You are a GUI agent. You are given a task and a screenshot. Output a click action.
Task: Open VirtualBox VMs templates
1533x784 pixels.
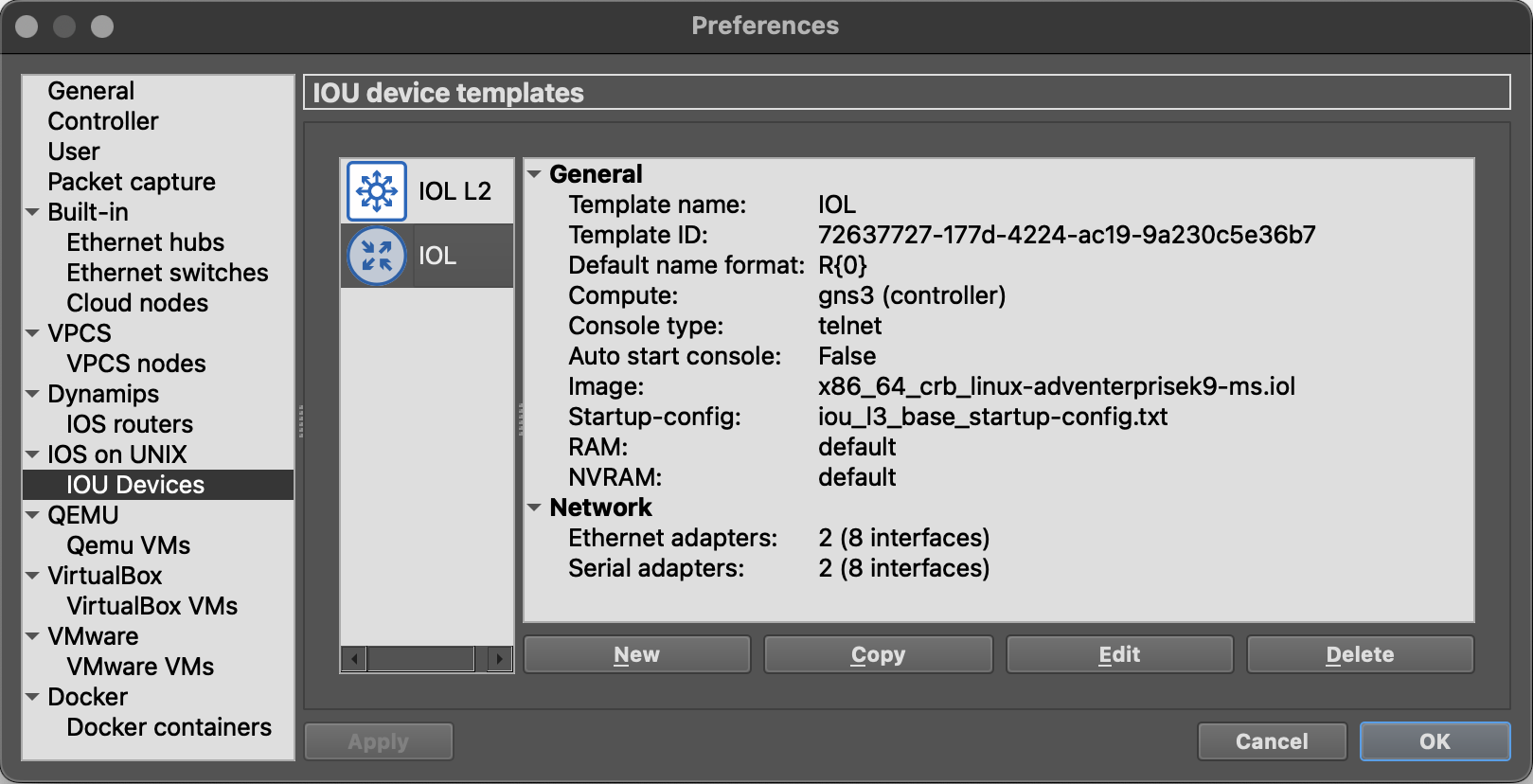pos(152,606)
